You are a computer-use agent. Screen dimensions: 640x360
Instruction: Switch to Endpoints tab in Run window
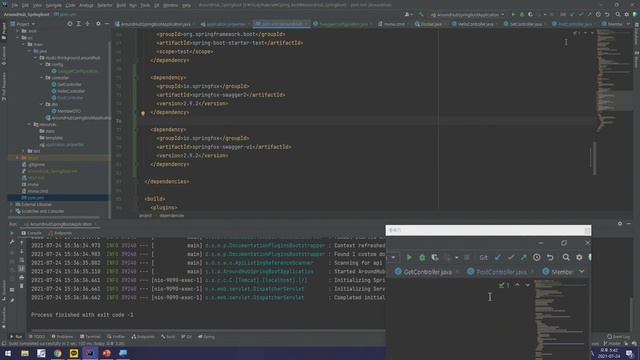60,233
